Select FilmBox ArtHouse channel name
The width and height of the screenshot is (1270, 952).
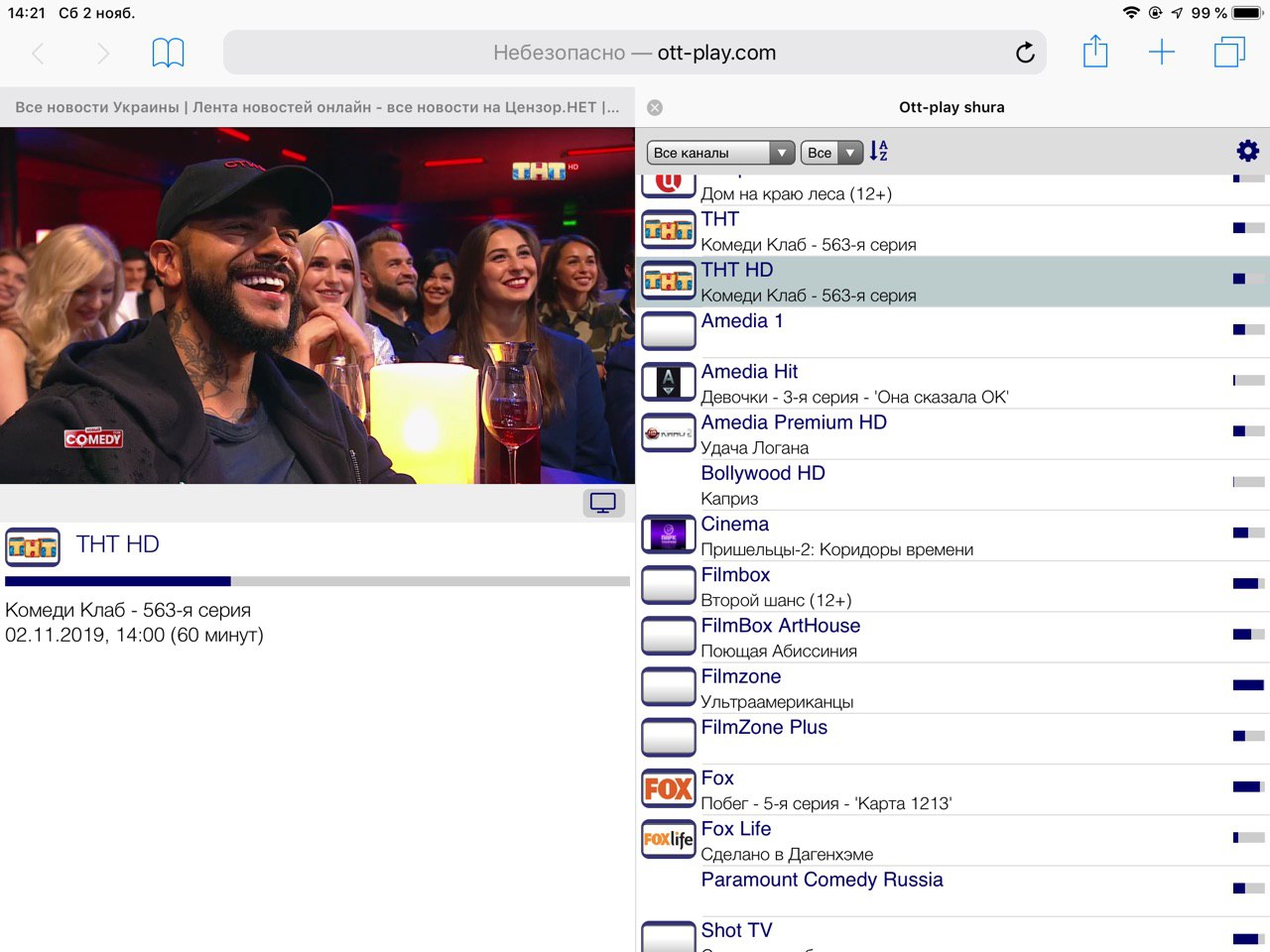pos(781,626)
